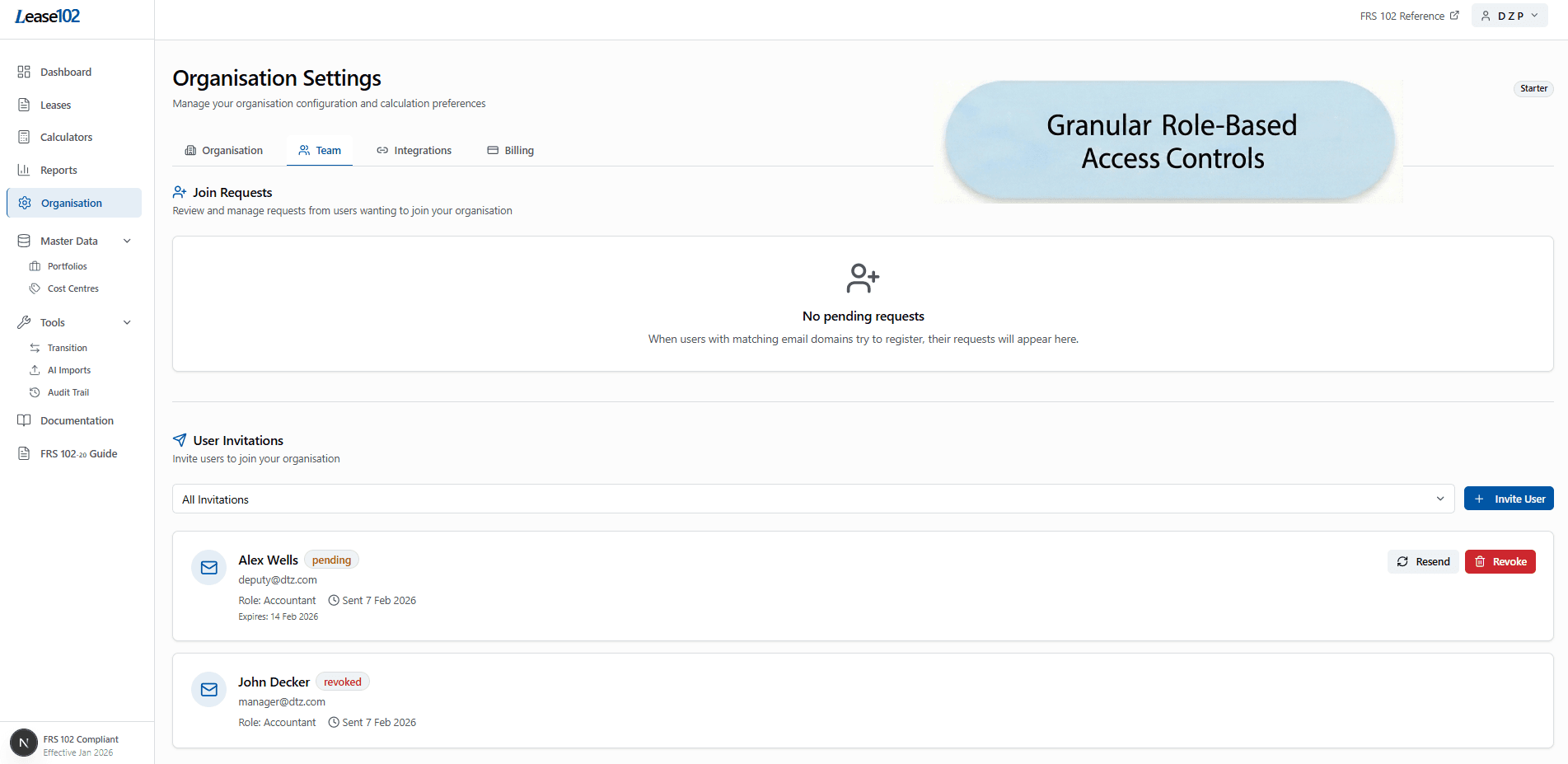
Task: Collapse the Master Data section
Action: 127,241
